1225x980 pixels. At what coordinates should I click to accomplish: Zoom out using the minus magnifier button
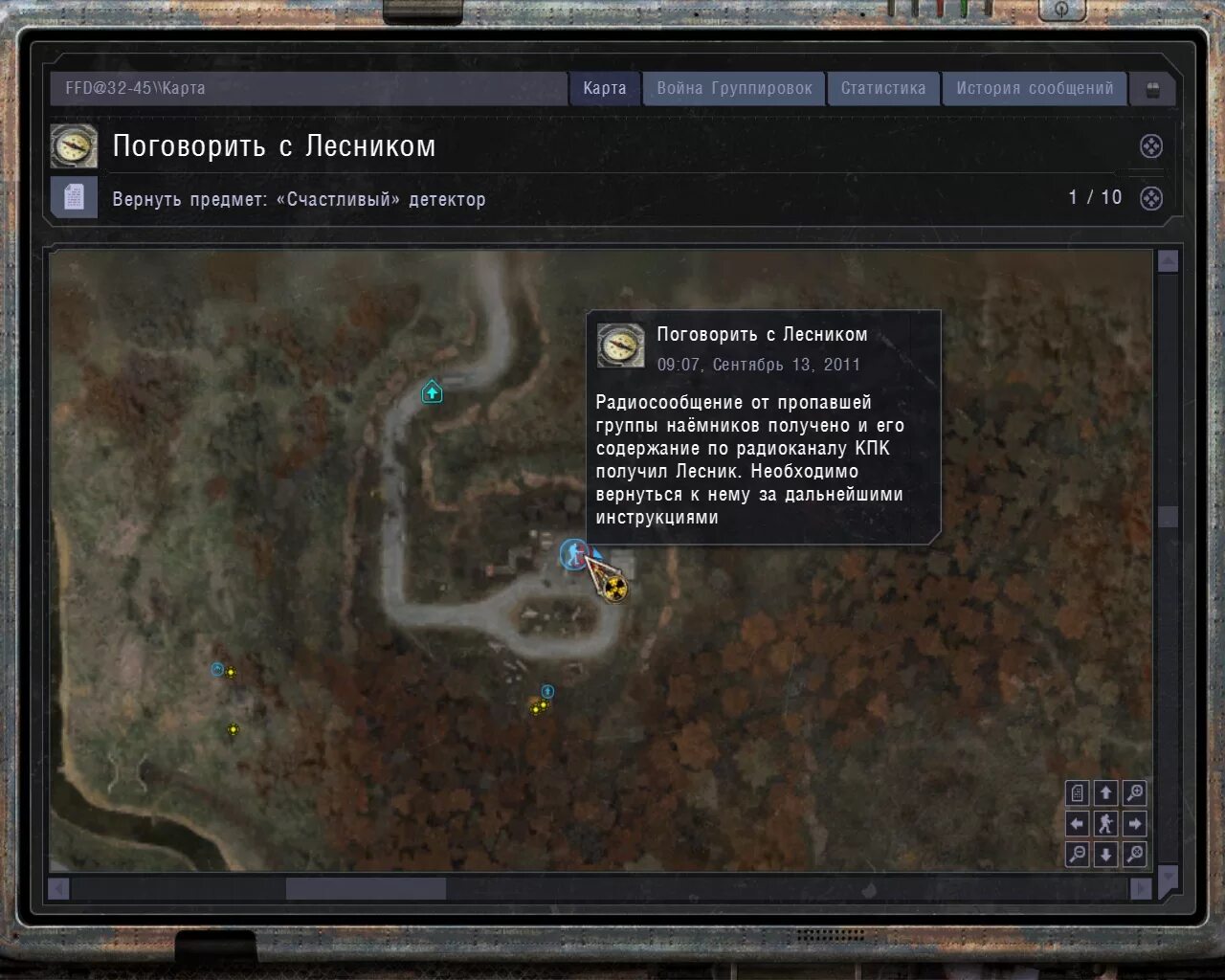pos(1078,855)
